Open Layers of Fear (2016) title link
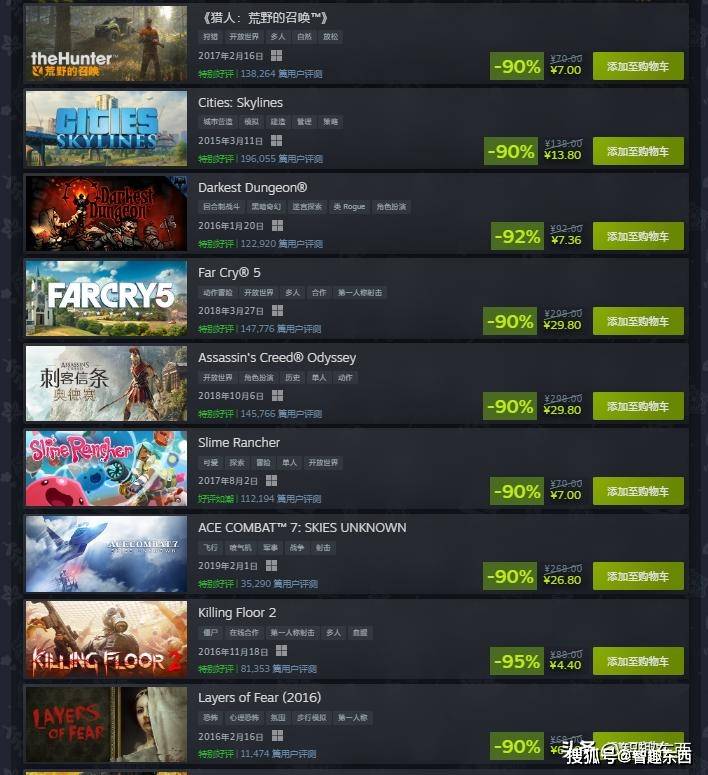Viewport: 708px width, 775px height. (x=260, y=698)
